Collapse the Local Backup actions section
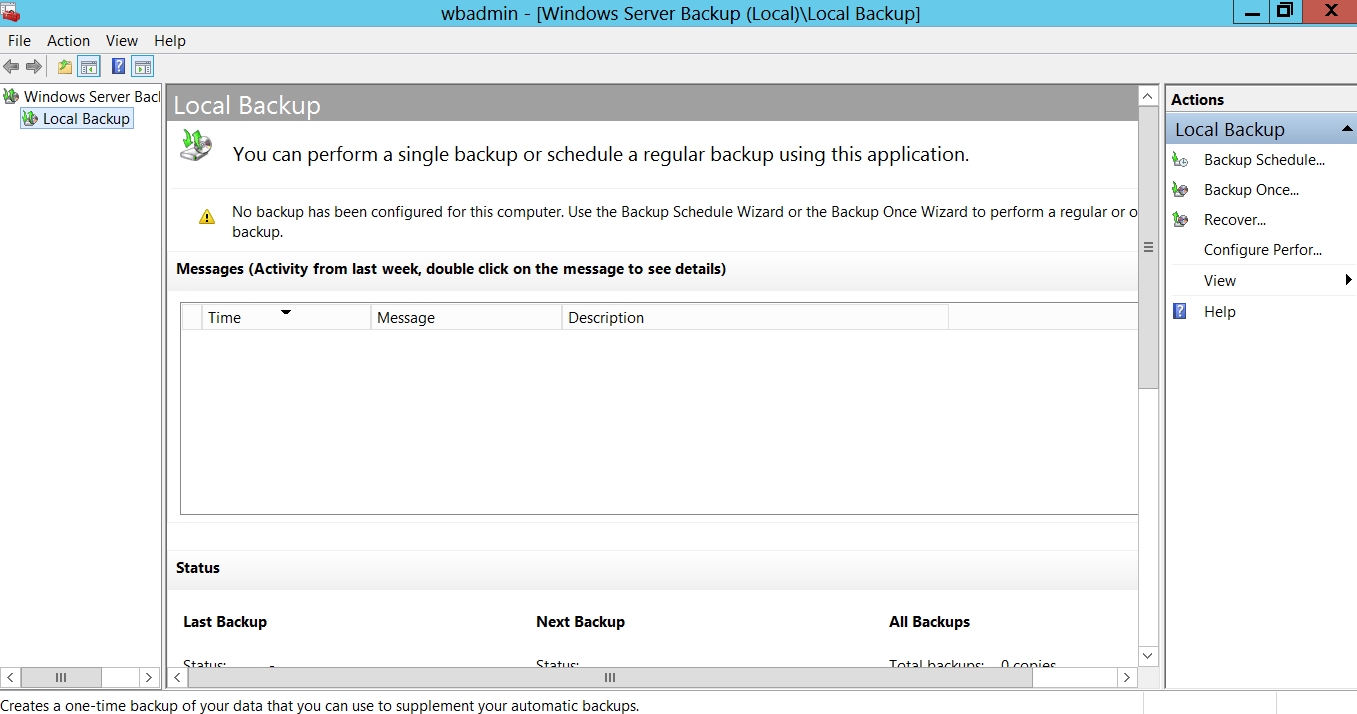The image size is (1357, 714). tap(1346, 129)
